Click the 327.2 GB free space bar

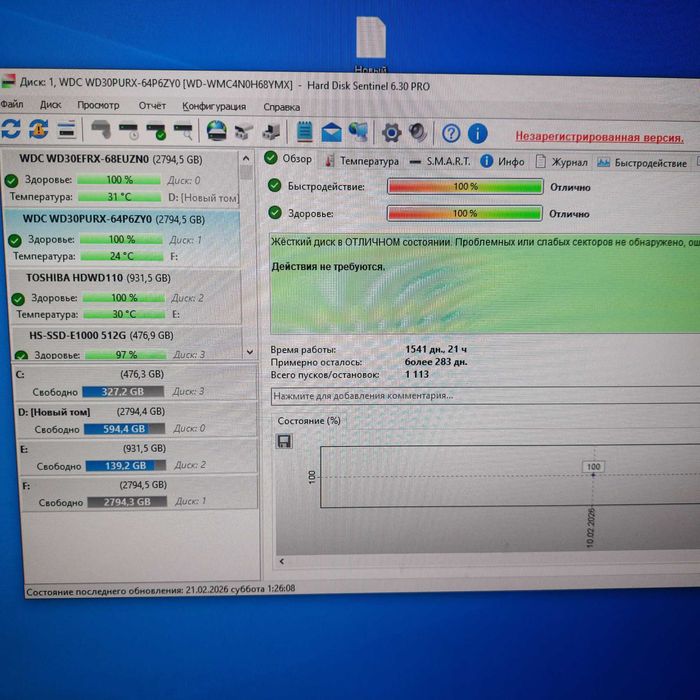123,392
